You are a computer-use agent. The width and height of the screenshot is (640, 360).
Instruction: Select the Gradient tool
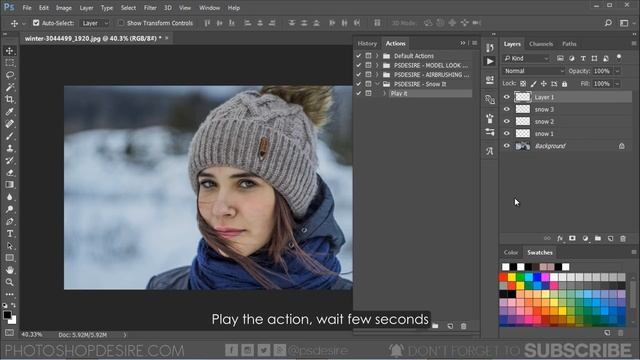pyautogui.click(x=9, y=184)
